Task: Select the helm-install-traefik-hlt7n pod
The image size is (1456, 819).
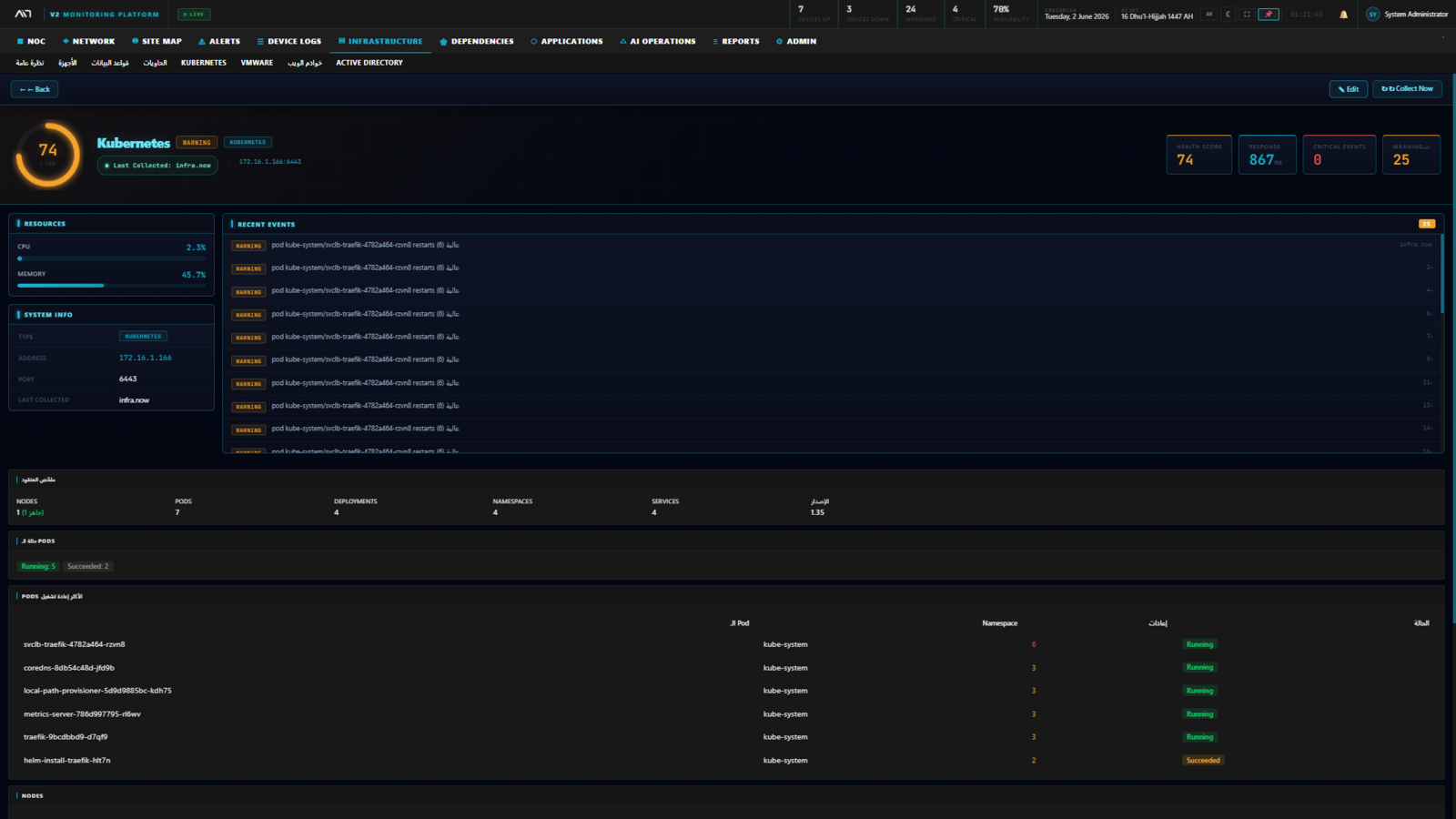Action: [726, 761]
